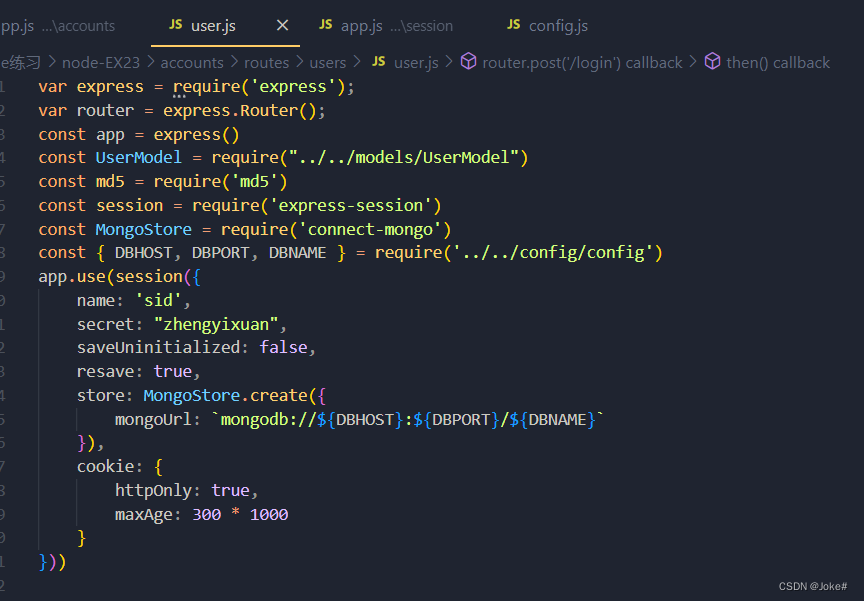
Task: Open the accounts breadcrumb dropdown
Action: [x=192, y=62]
